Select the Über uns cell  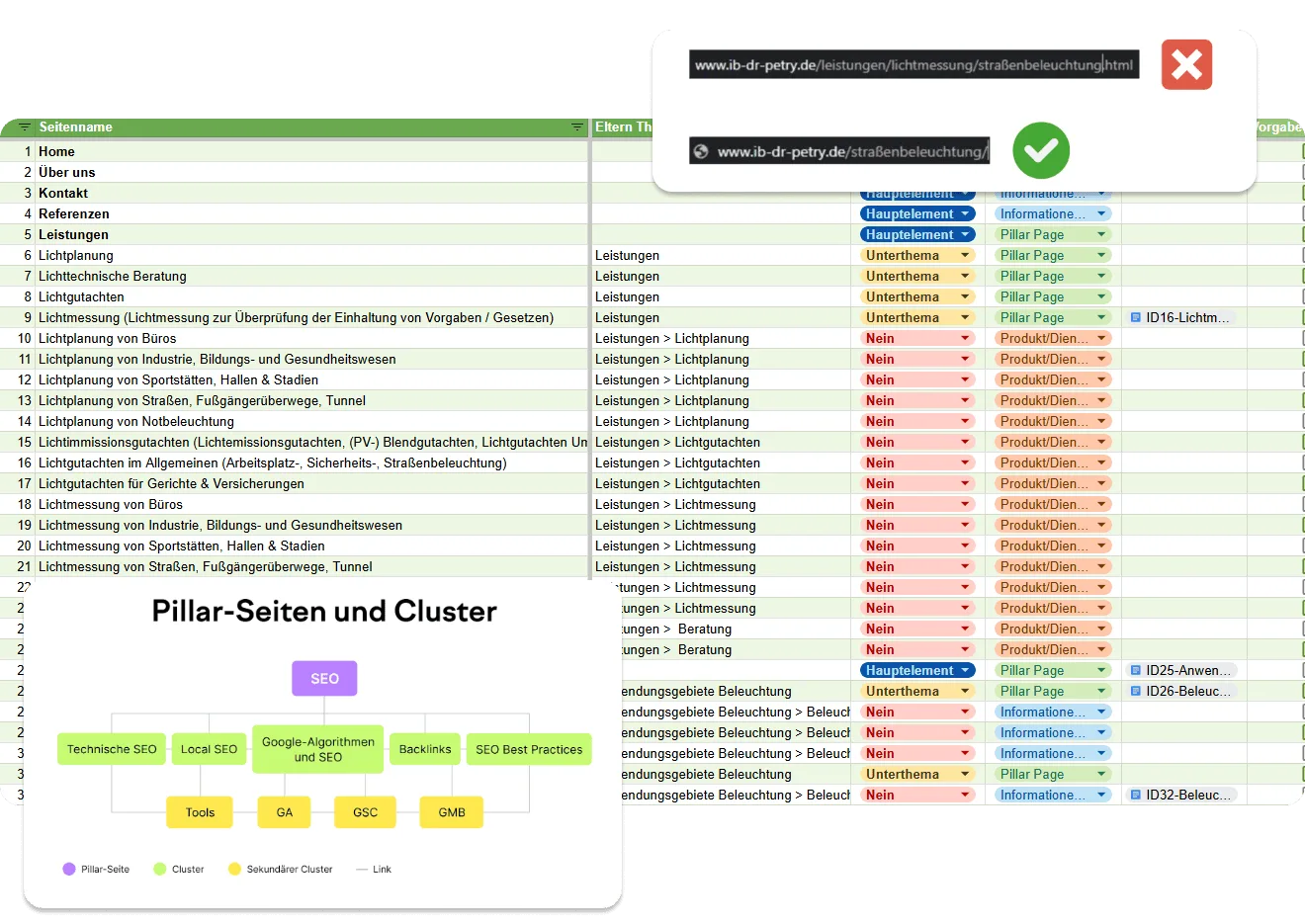312,172
